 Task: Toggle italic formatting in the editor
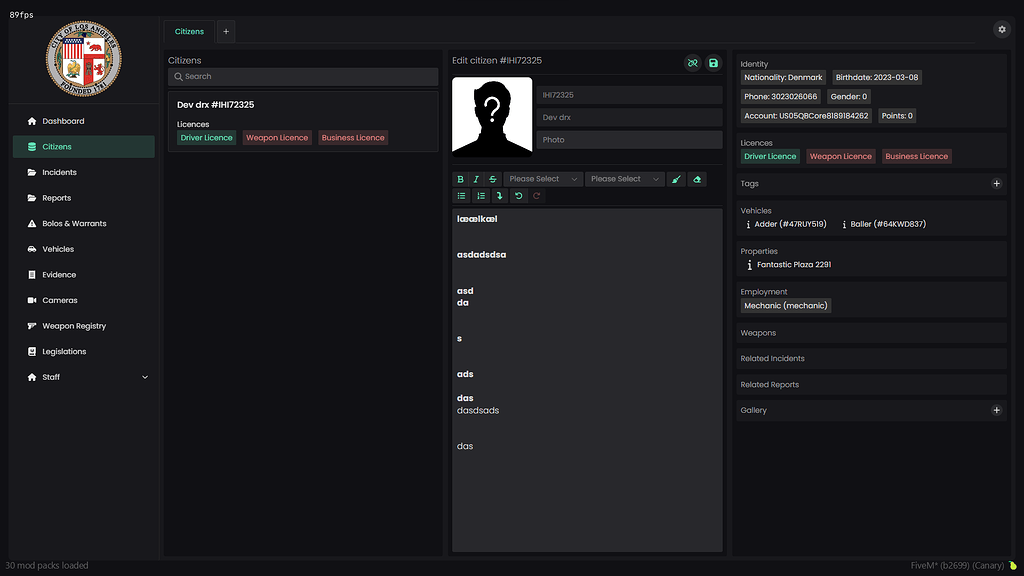point(476,179)
